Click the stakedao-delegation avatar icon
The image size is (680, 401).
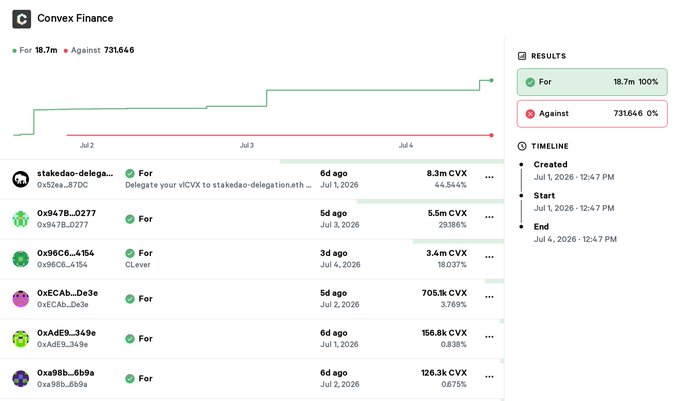[20, 179]
